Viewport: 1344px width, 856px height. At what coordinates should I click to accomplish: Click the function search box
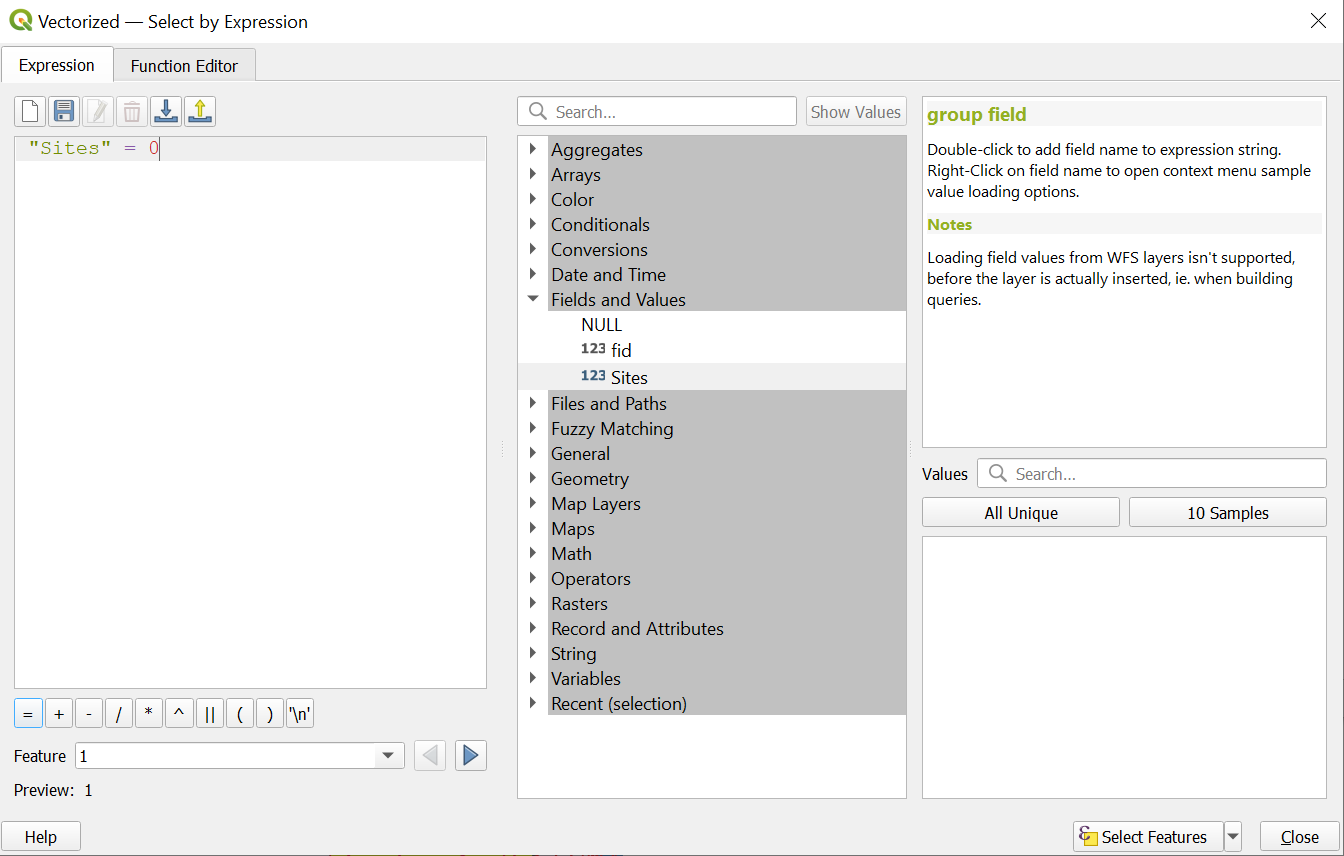[670, 112]
